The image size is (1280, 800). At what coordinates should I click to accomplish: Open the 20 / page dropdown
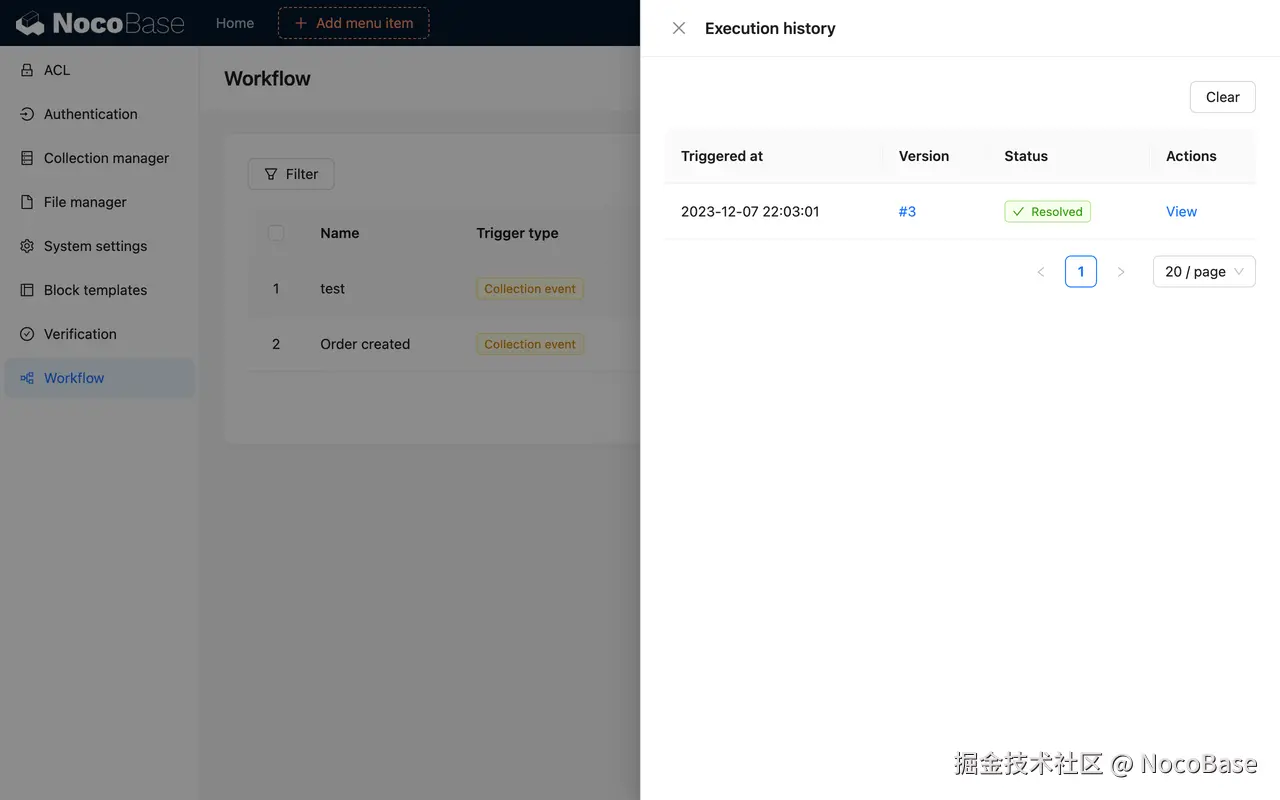coord(1204,272)
